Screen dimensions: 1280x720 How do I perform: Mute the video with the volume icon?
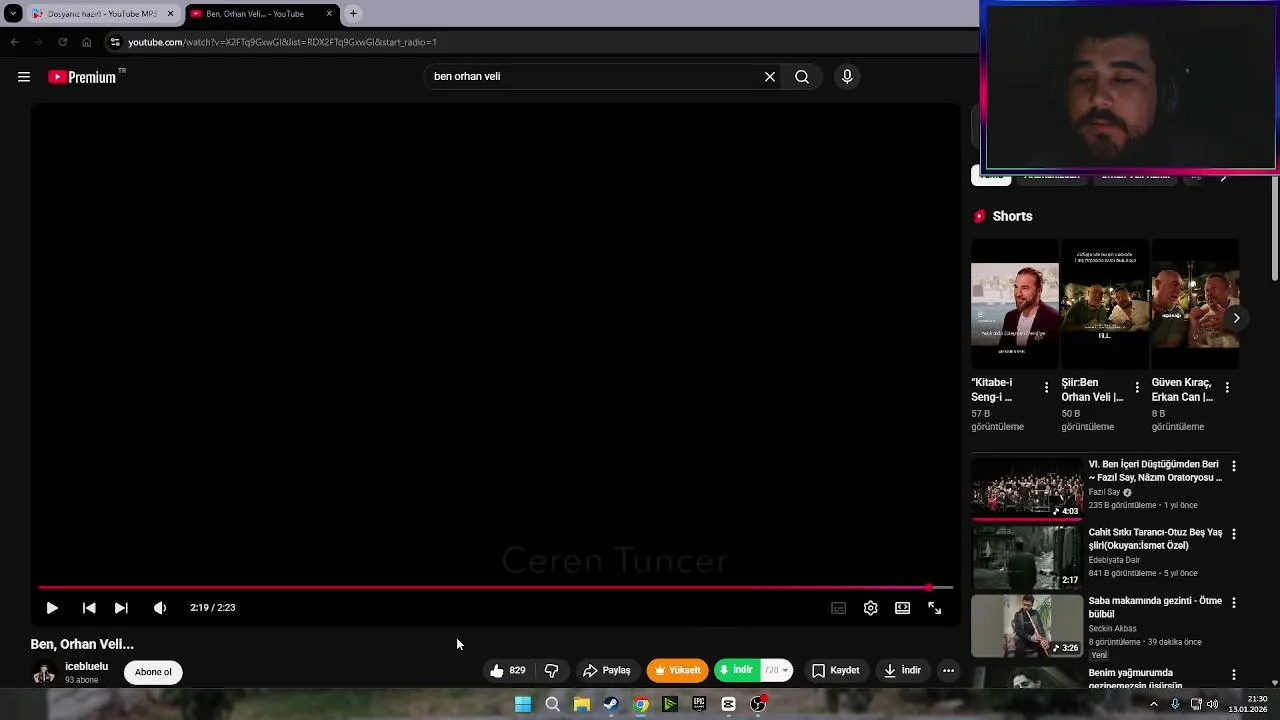coord(160,608)
